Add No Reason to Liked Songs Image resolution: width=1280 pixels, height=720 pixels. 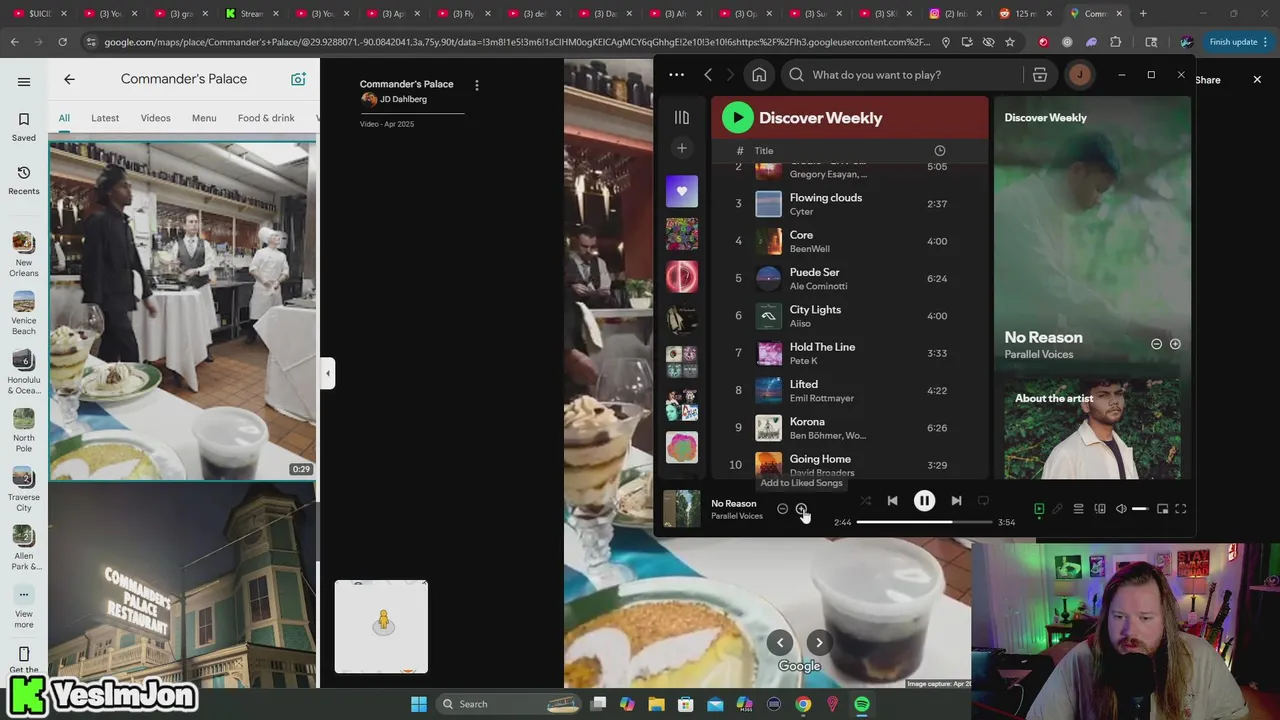pyautogui.click(x=801, y=509)
